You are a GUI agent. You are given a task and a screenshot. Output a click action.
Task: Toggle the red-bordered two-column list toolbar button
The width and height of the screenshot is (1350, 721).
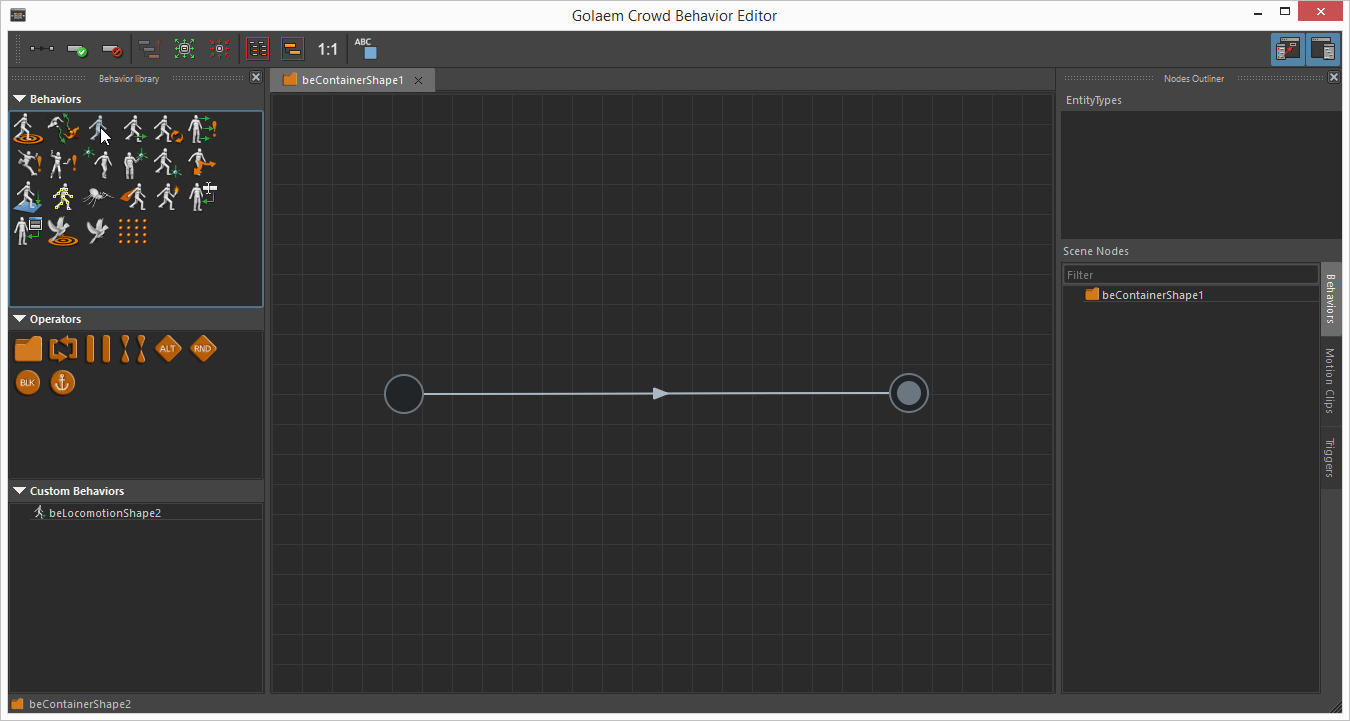pos(258,49)
